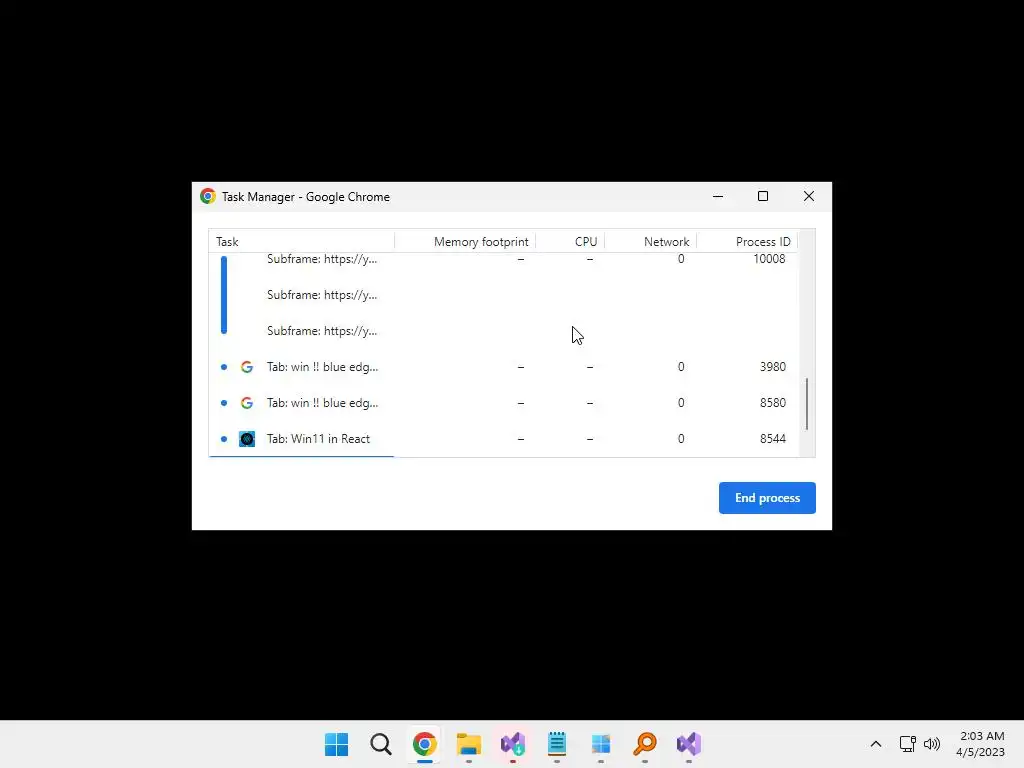The width and height of the screenshot is (1024, 768).
Task: Open the Notepad taskbar icon
Action: click(x=557, y=744)
